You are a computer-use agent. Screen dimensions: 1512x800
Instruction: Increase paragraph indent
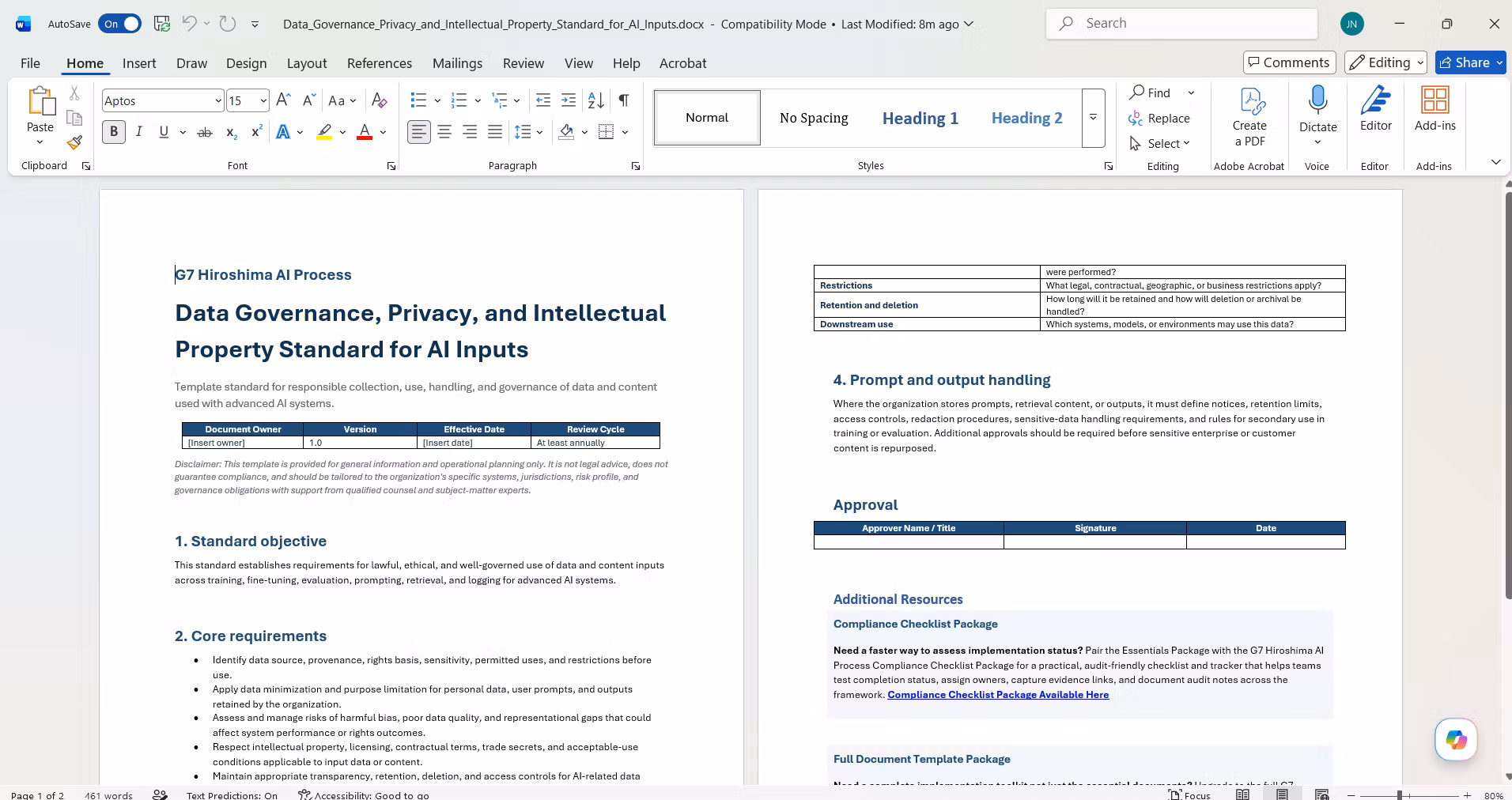pyautogui.click(x=569, y=100)
